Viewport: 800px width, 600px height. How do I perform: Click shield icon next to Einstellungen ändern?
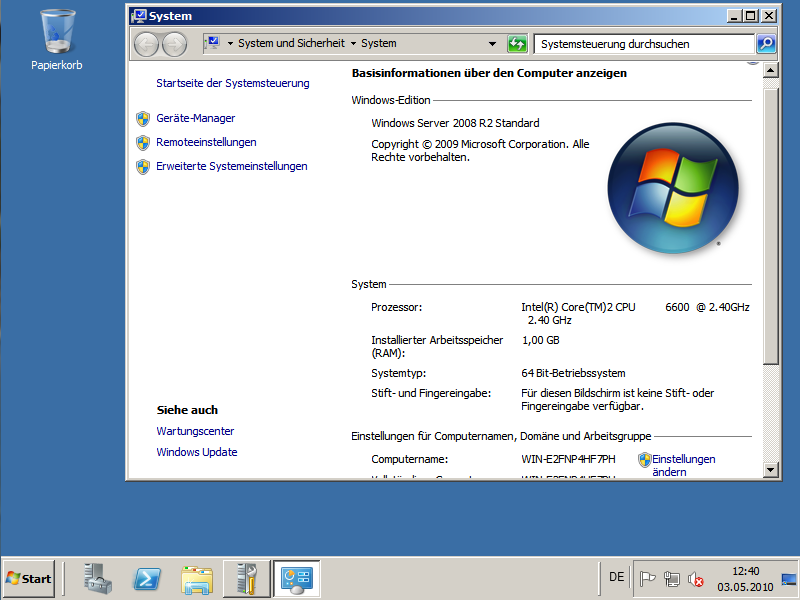coord(644,460)
